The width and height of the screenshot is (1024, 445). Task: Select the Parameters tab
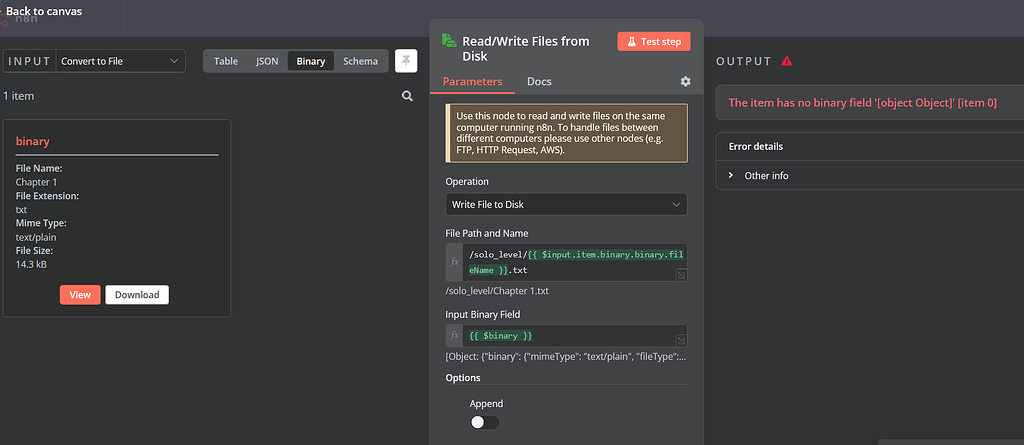(472, 82)
